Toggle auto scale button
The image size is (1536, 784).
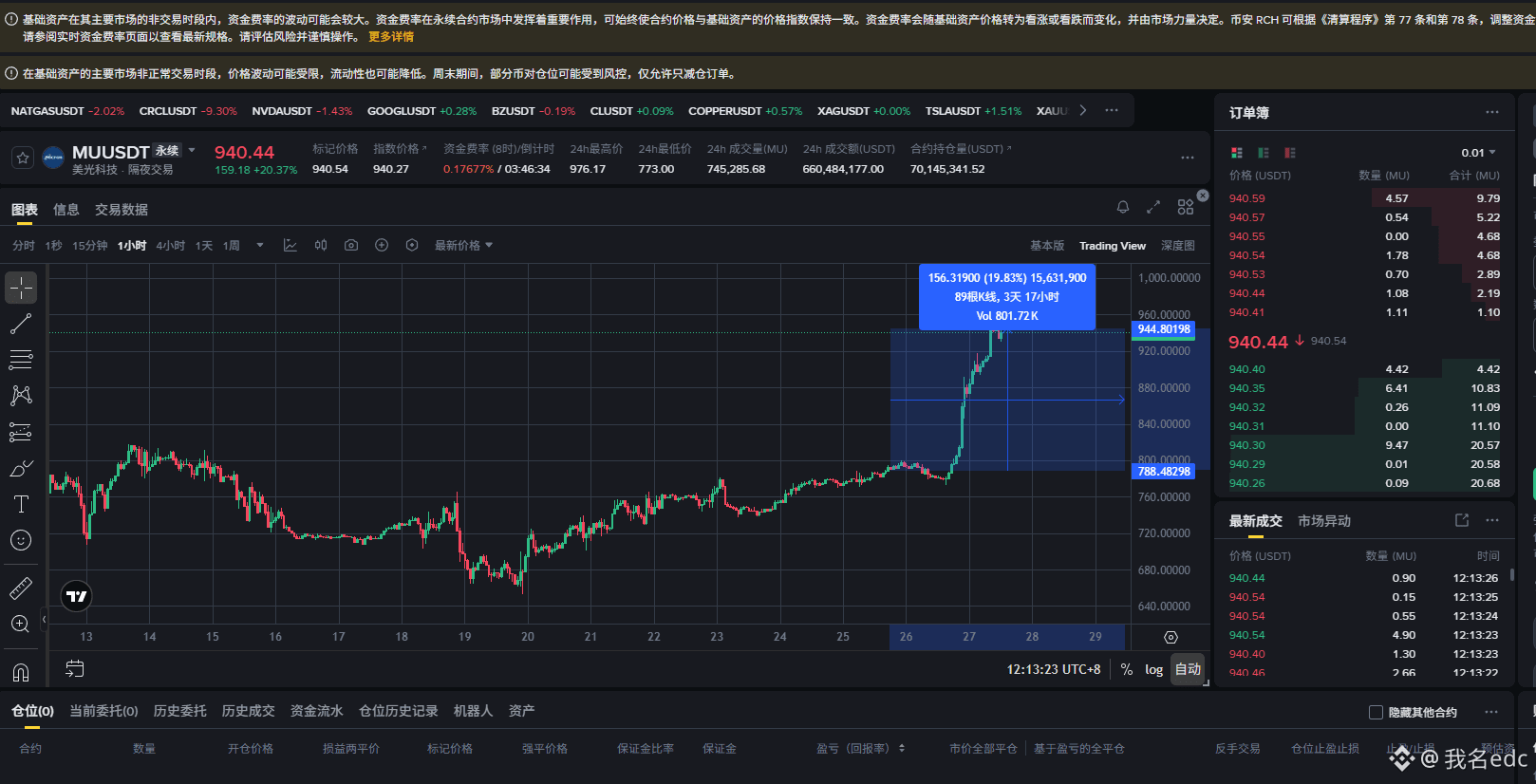1188,669
